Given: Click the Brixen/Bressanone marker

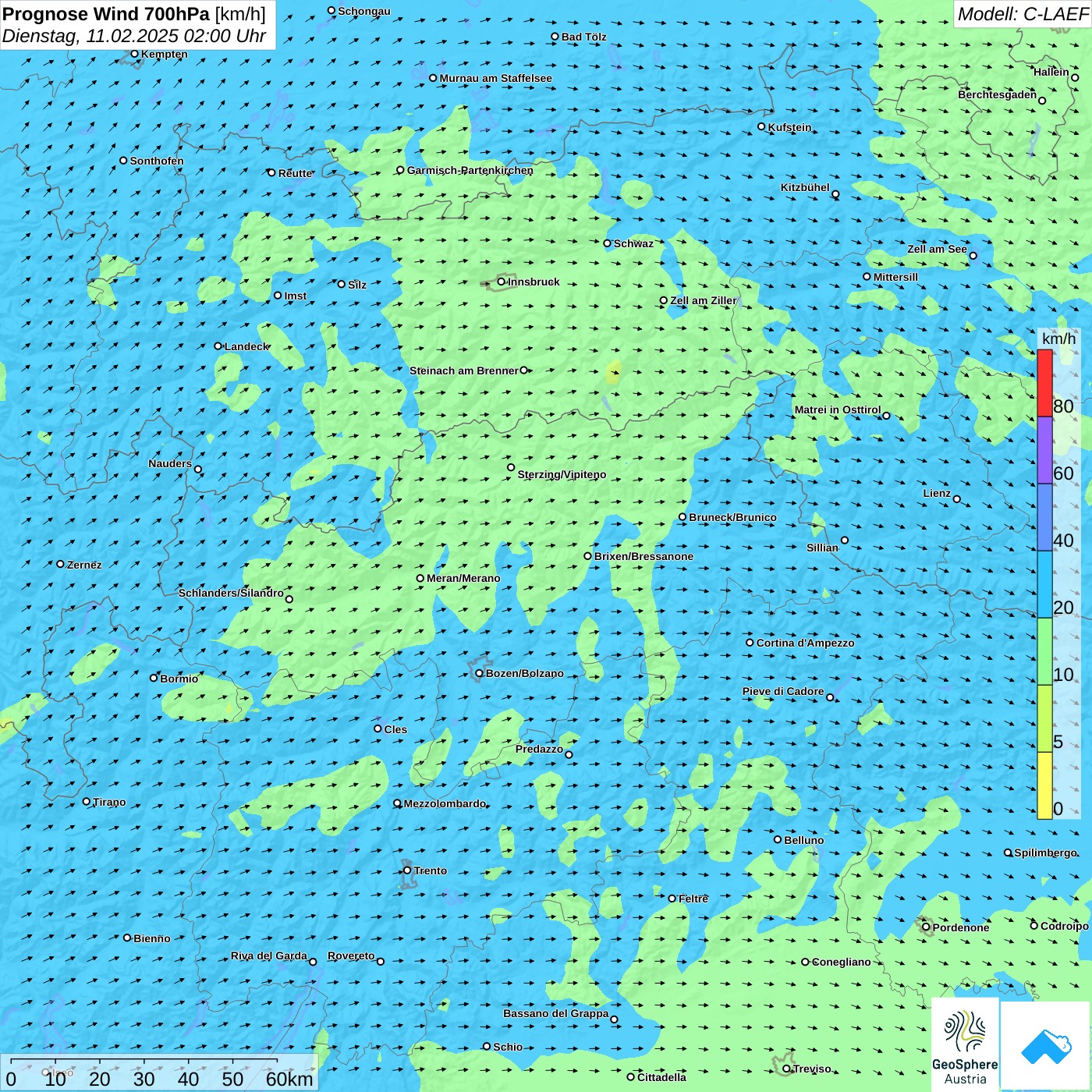Looking at the screenshot, I should [588, 556].
